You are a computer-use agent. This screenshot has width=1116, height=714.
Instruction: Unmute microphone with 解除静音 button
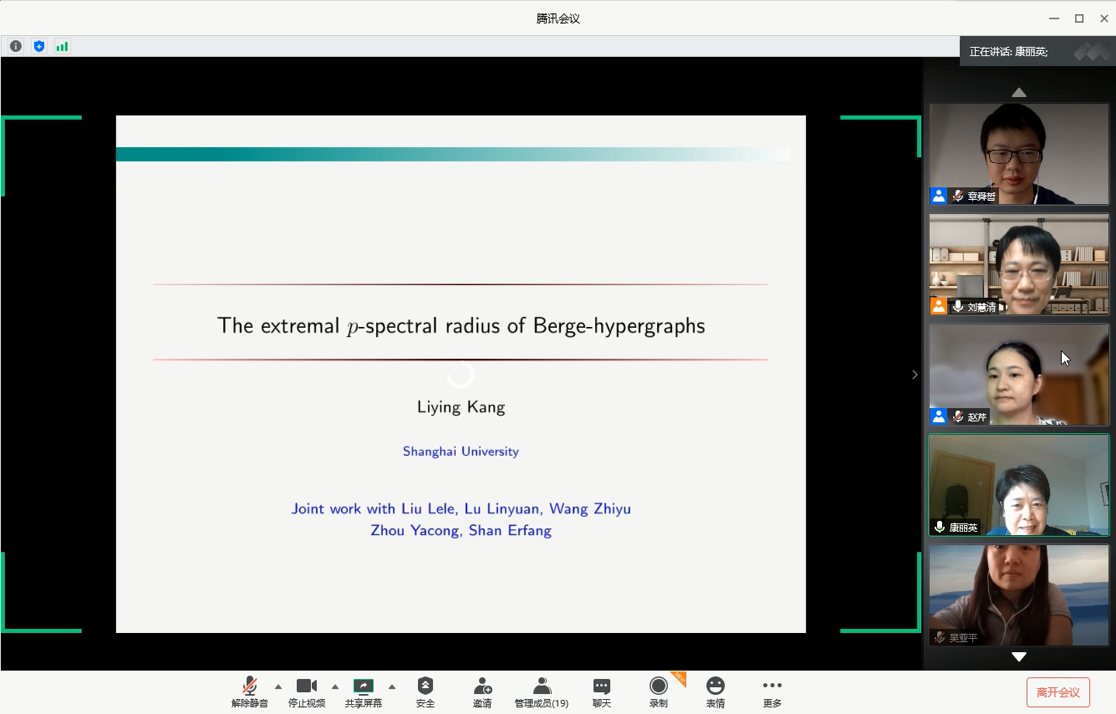coord(249,690)
